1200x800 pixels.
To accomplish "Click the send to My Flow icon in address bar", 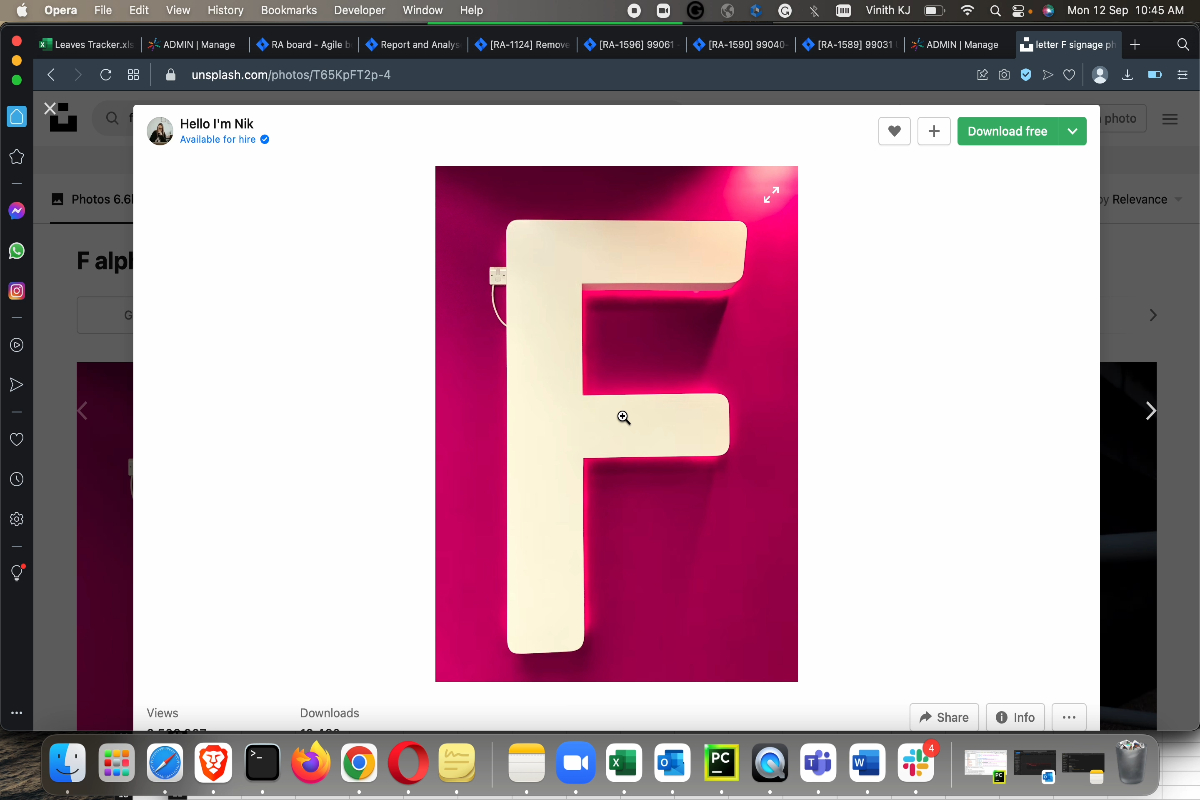I will 1047,75.
